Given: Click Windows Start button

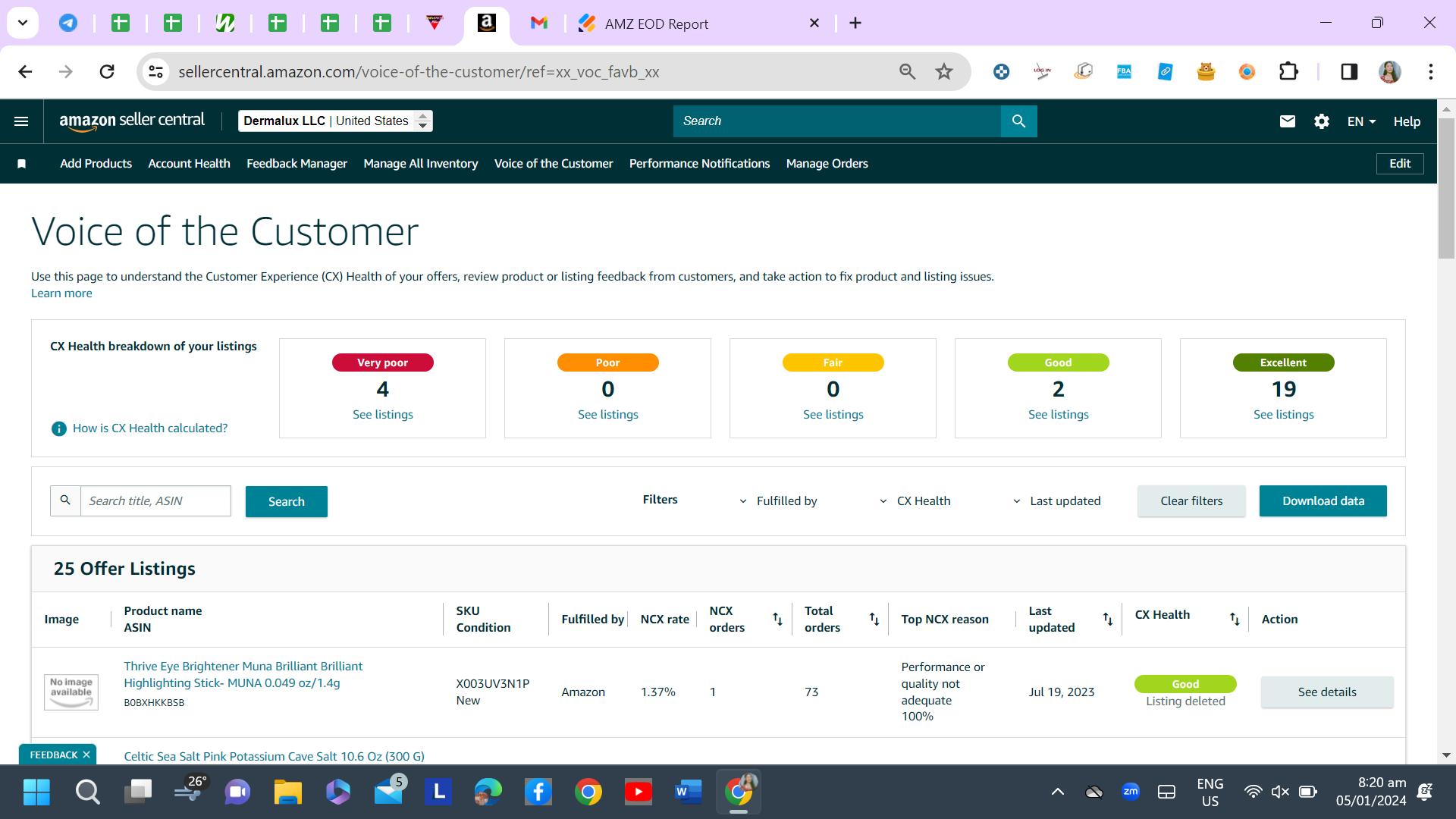Looking at the screenshot, I should pos(36,792).
